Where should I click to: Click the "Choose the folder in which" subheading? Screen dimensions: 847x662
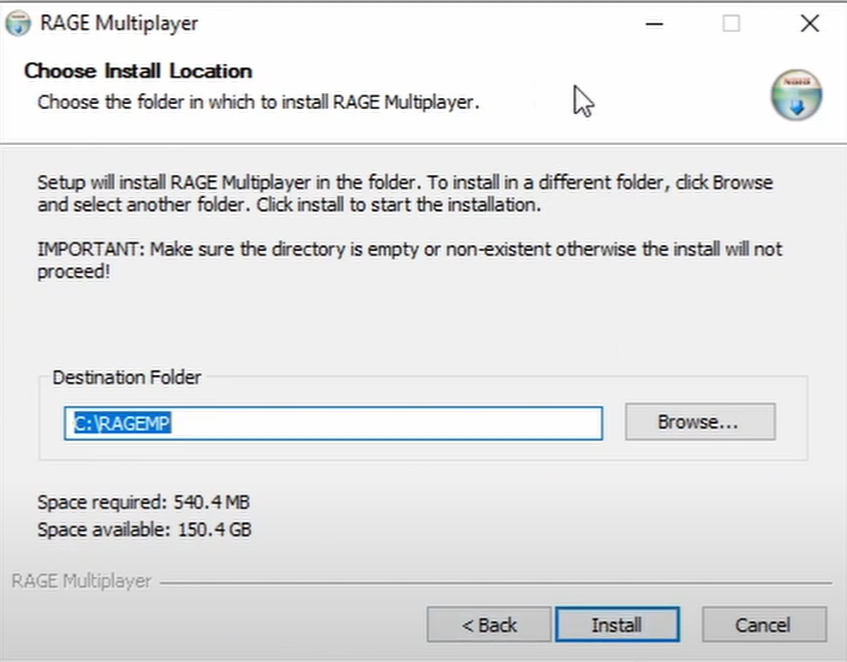tap(258, 102)
